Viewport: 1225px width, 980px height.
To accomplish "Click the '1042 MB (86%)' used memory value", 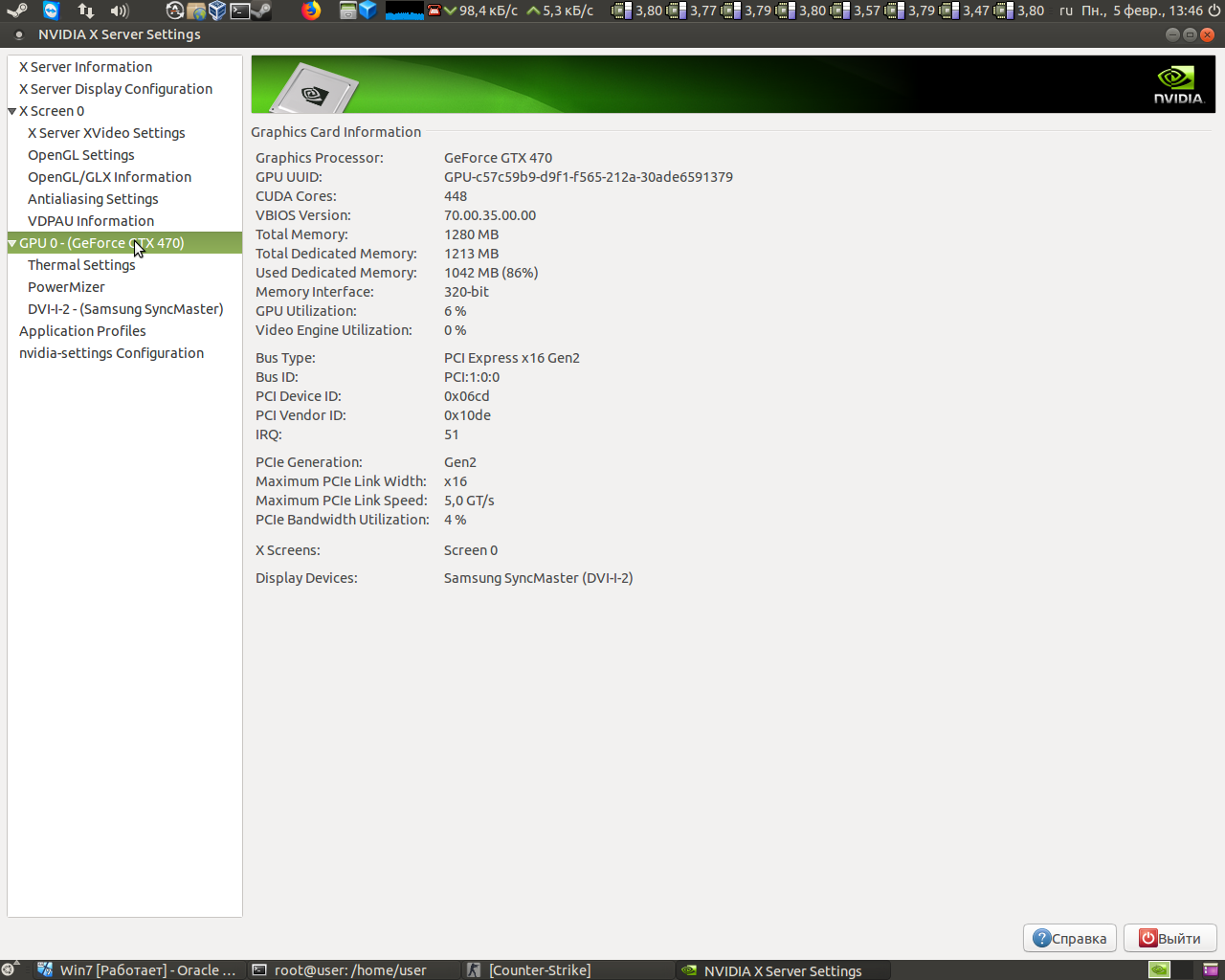I will (491, 273).
